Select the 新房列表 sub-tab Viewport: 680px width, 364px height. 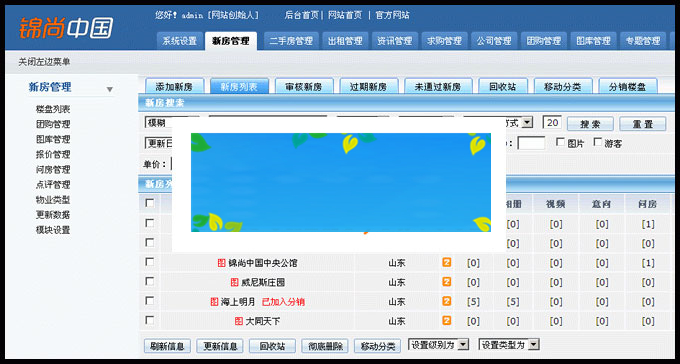point(239,86)
